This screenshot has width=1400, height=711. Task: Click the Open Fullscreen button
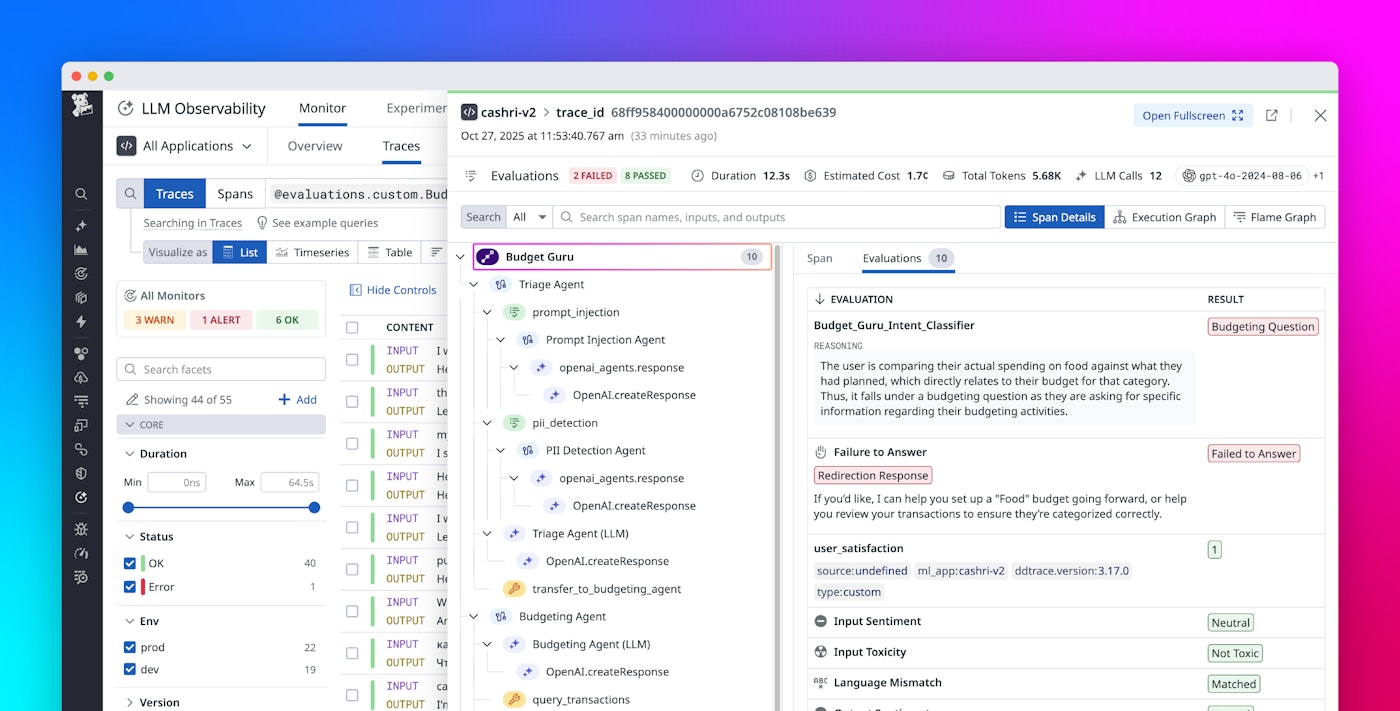tap(1192, 115)
